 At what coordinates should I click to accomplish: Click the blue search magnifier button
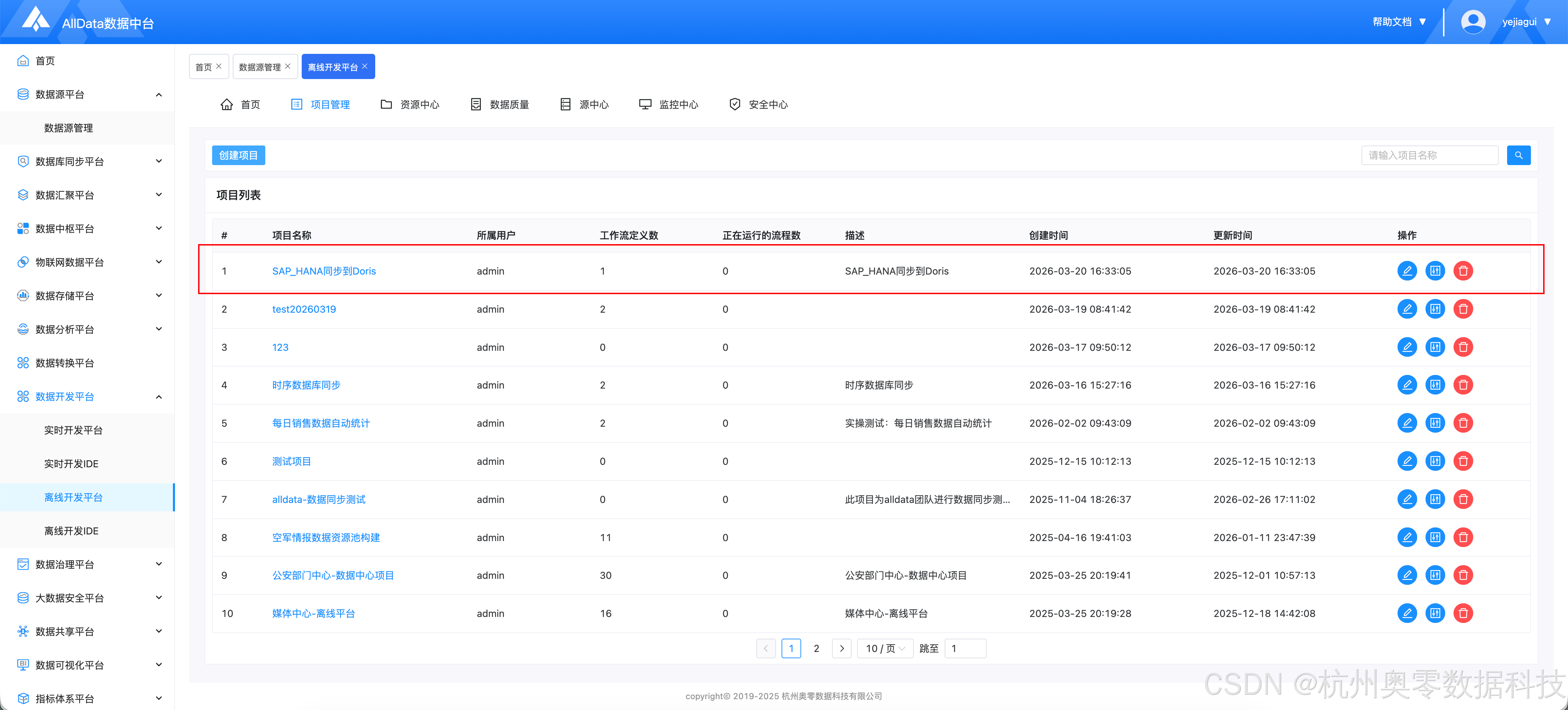coord(1518,155)
